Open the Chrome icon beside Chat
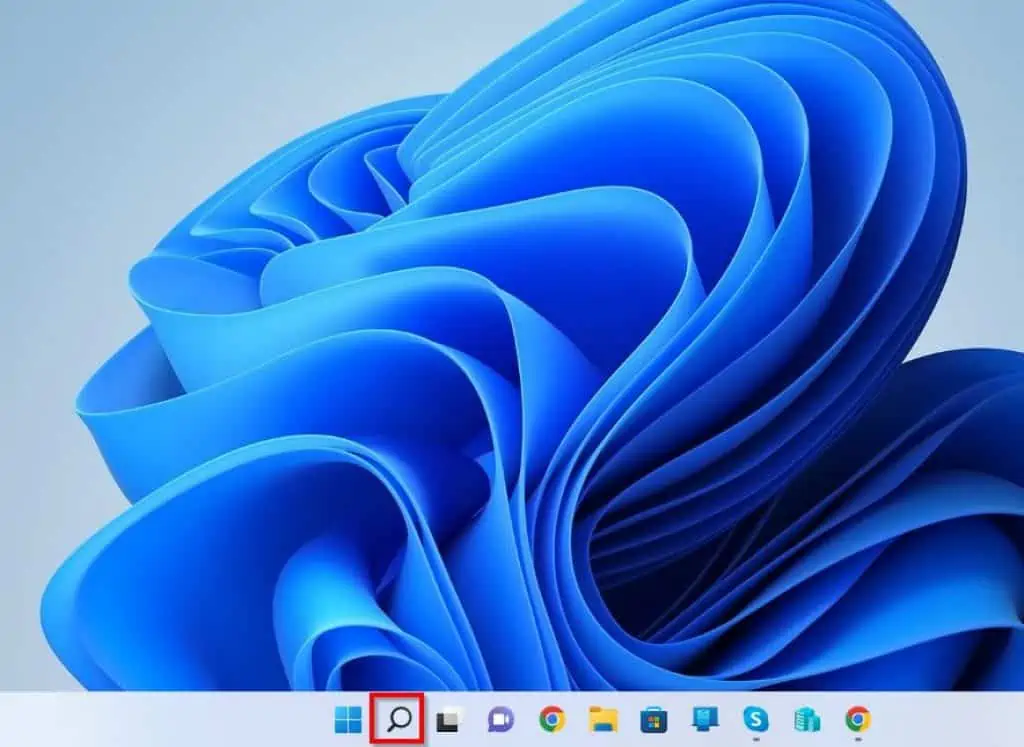The width and height of the screenshot is (1024, 747). point(551,719)
